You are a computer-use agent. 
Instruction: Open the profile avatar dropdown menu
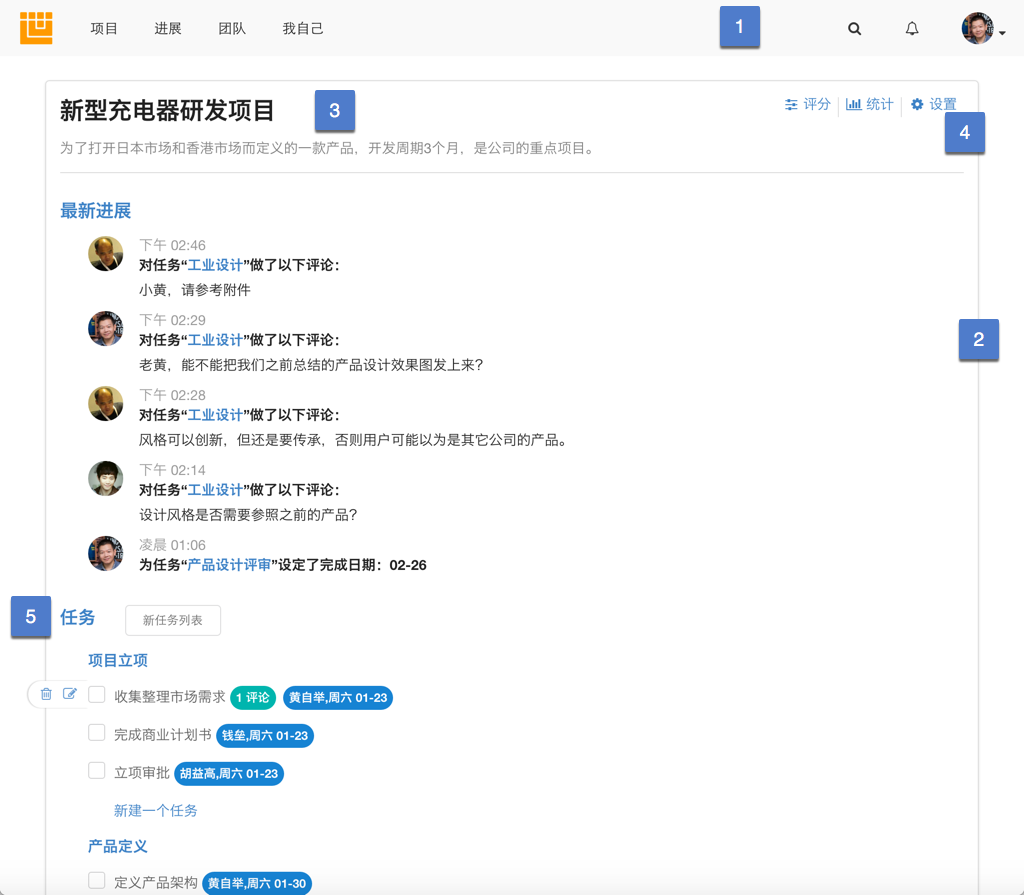(977, 28)
